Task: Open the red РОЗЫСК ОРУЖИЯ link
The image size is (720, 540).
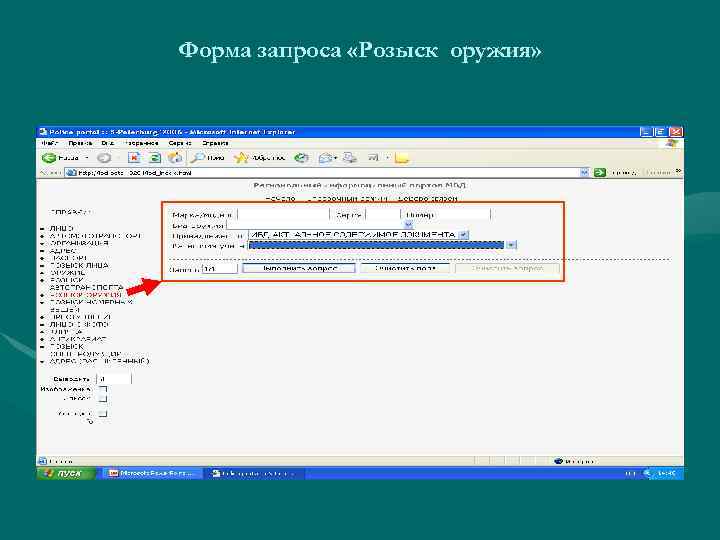Action: point(86,295)
